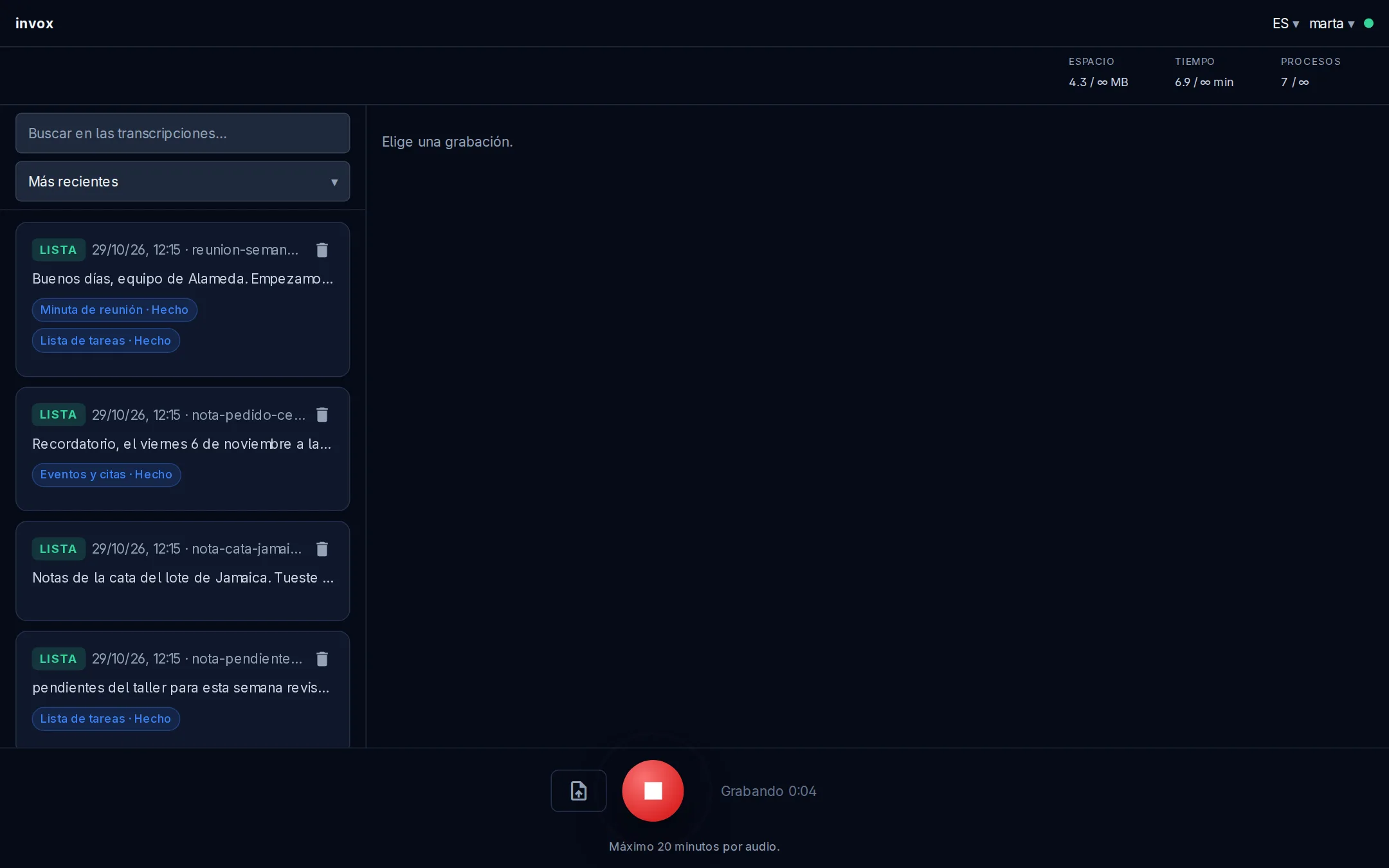Click the Grabando 0:04 timer text

click(x=768, y=791)
